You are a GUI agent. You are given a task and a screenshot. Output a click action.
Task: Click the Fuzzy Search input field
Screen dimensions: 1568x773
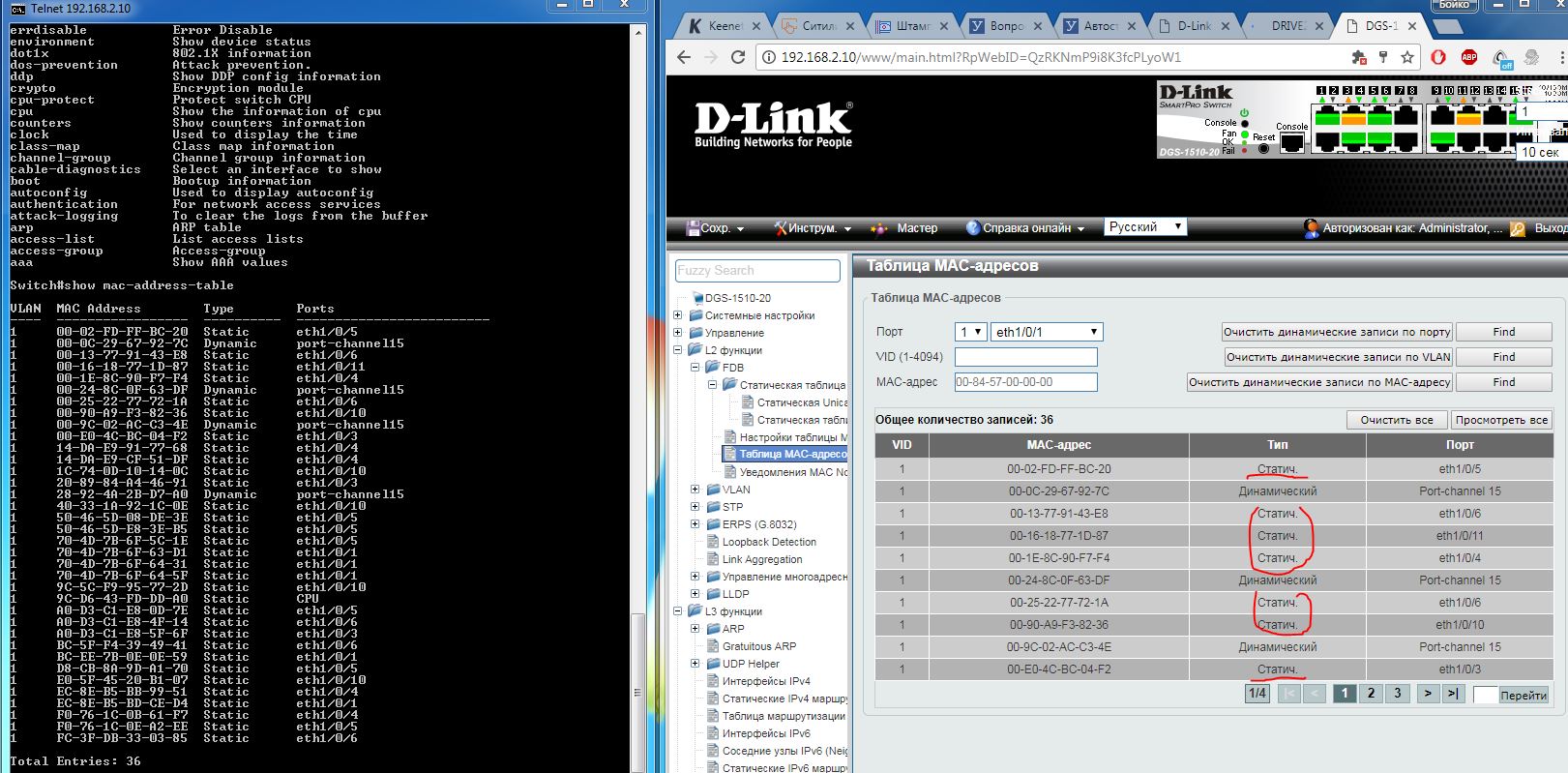[757, 271]
